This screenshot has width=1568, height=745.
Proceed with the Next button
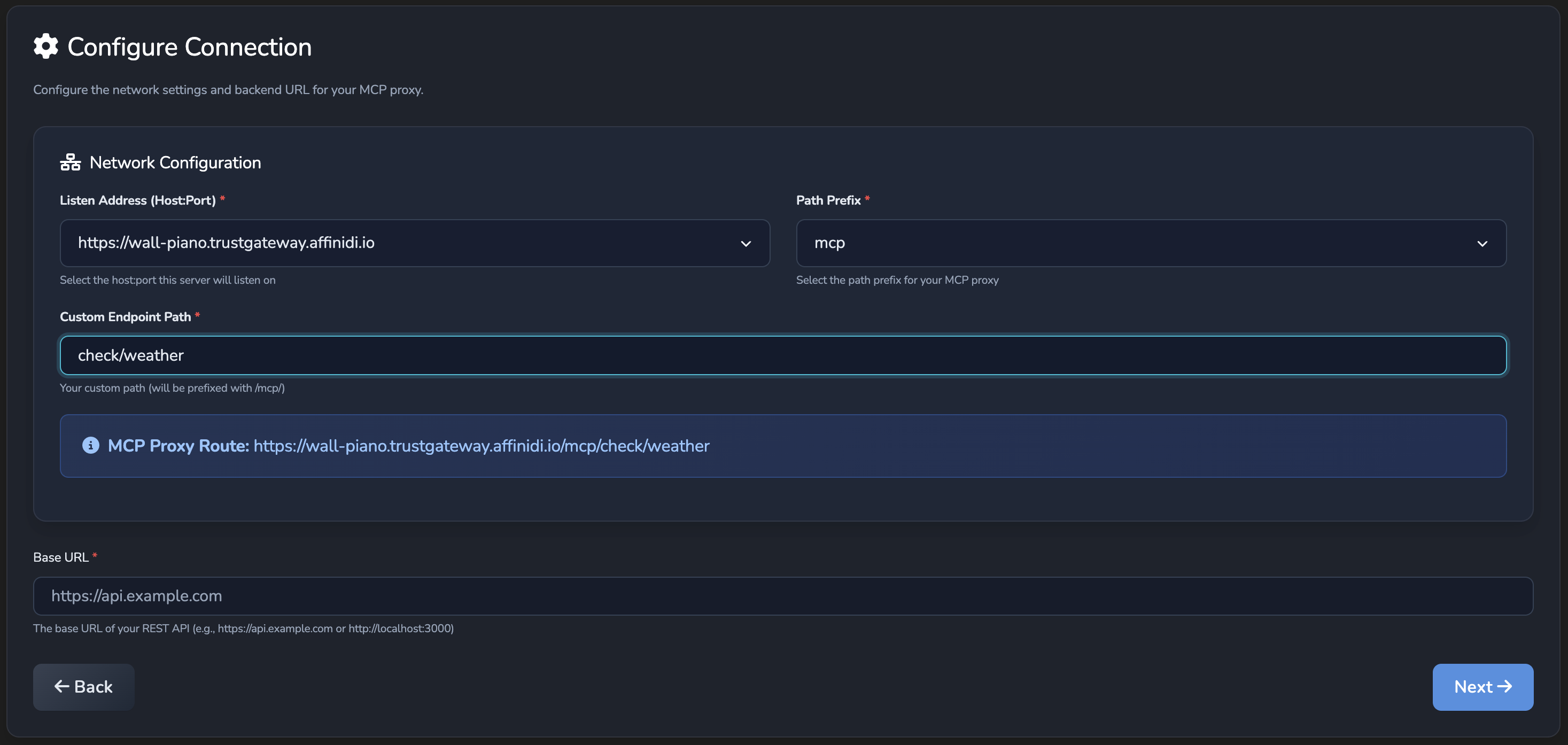click(1483, 687)
